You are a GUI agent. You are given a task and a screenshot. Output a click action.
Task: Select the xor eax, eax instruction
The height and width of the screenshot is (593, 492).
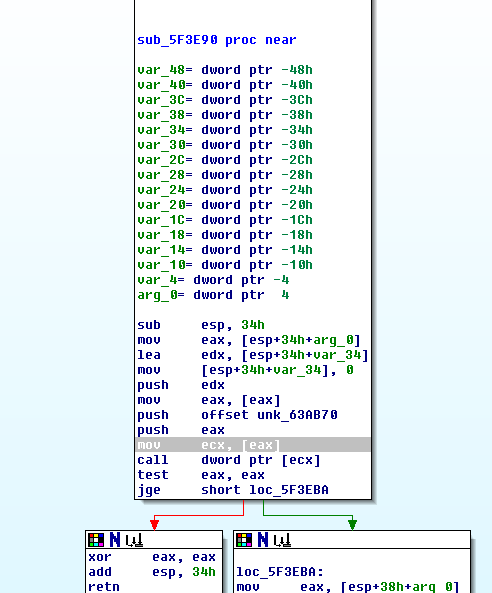click(152, 557)
